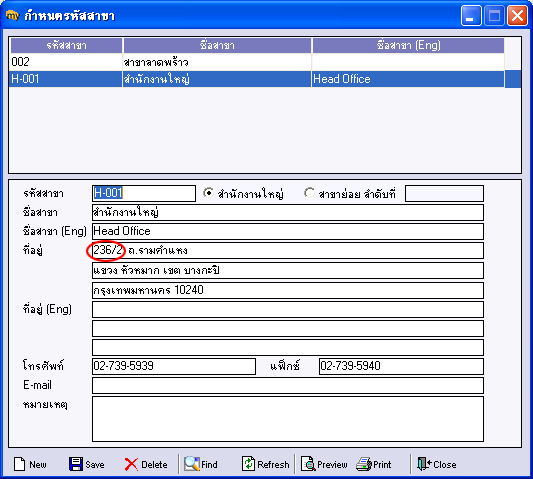The height and width of the screenshot is (479, 533).
Task: Click the แฟ็กซ์ field showing 02-739-5940
Action: [401, 366]
